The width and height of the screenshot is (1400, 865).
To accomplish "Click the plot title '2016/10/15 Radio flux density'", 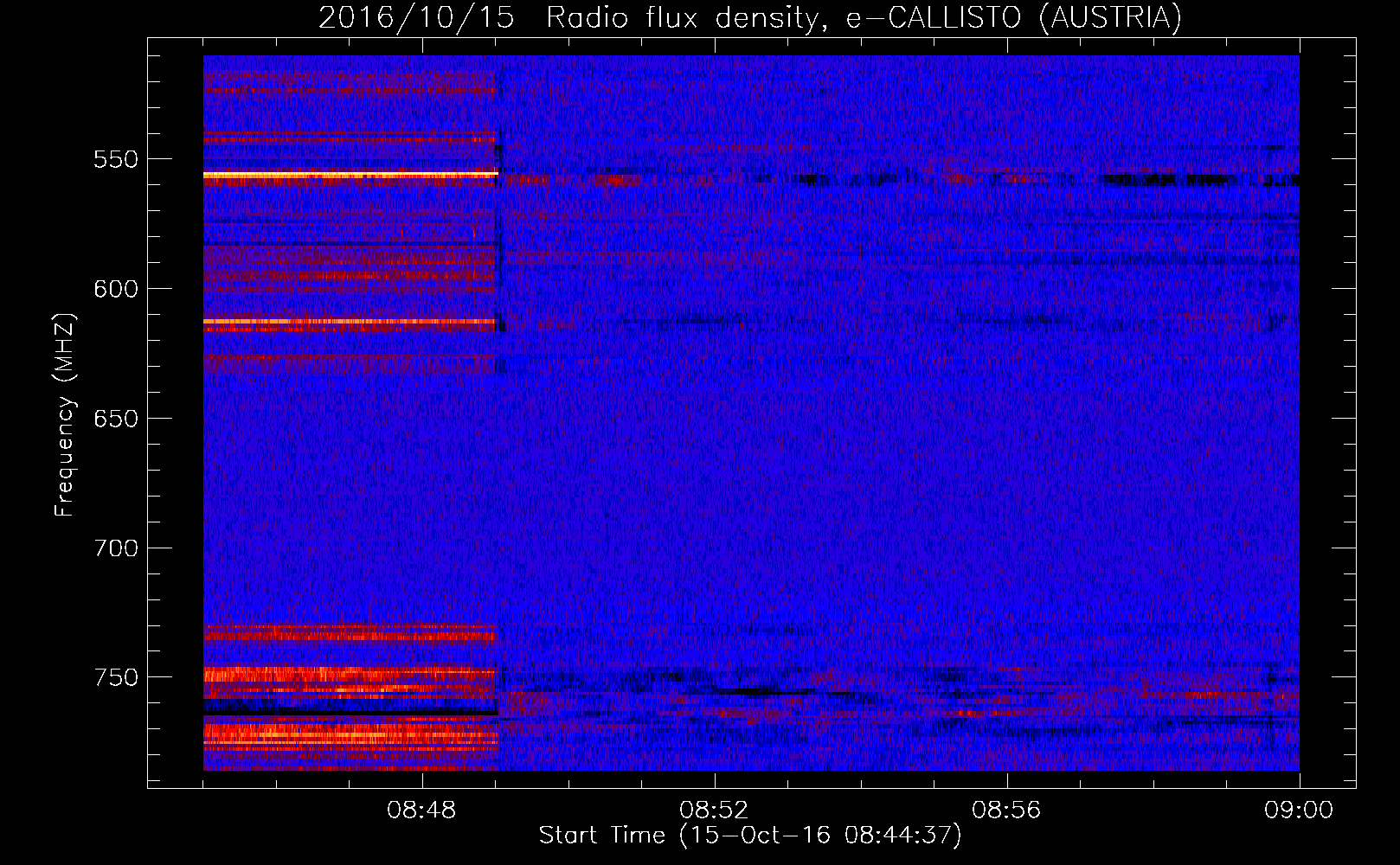I will [x=750, y=18].
